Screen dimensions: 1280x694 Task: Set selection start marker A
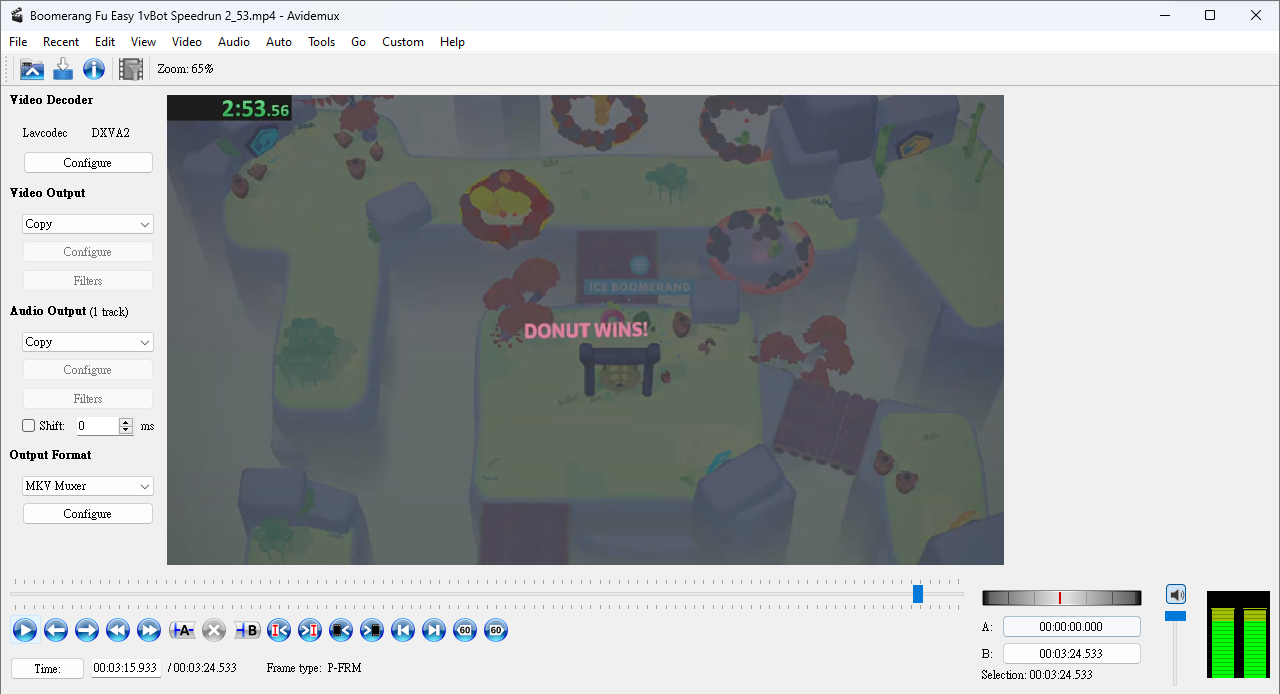[x=182, y=630]
